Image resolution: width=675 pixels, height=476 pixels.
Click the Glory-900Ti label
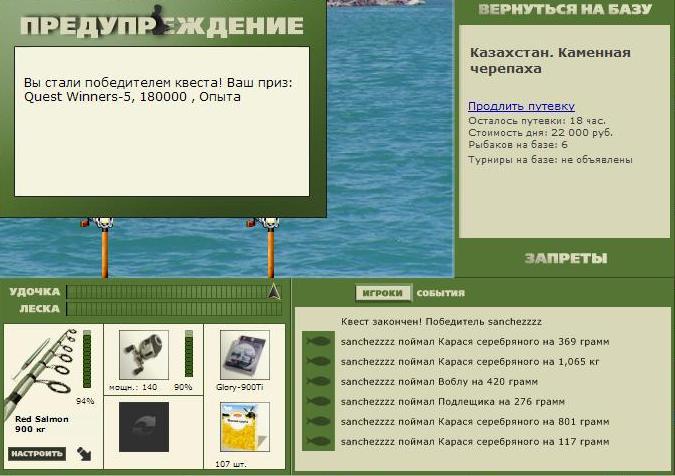239,387
